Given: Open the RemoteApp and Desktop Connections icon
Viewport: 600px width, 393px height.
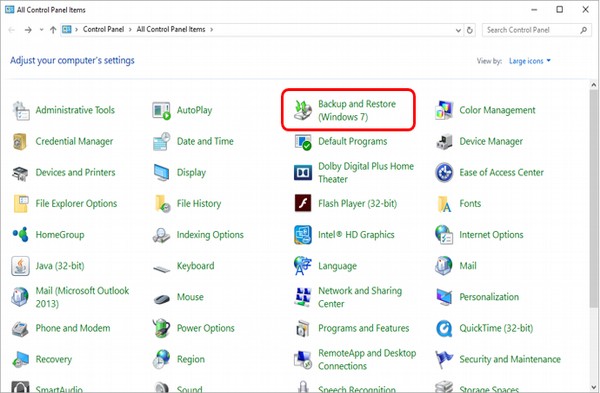Looking at the screenshot, I should 303,360.
